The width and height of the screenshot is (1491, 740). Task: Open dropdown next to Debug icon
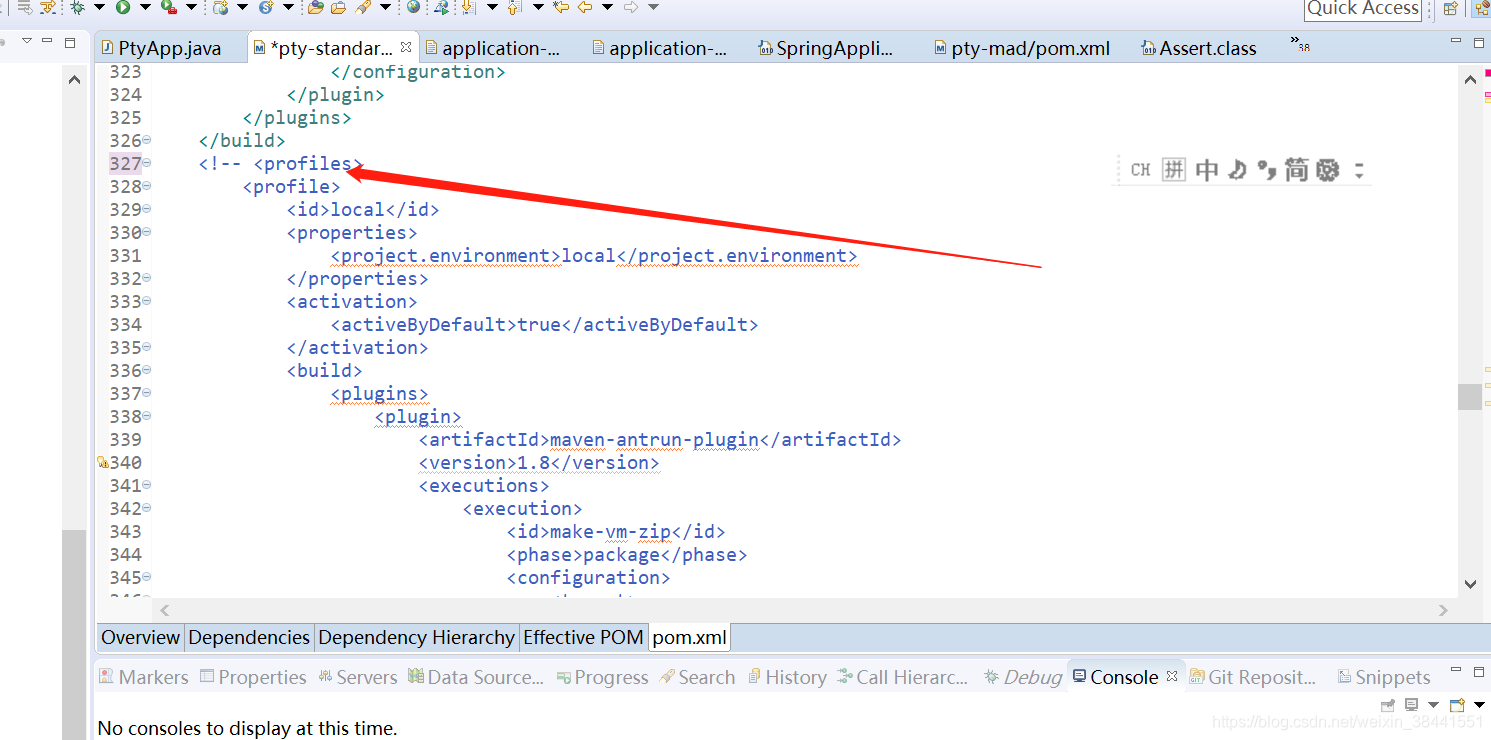pos(99,7)
